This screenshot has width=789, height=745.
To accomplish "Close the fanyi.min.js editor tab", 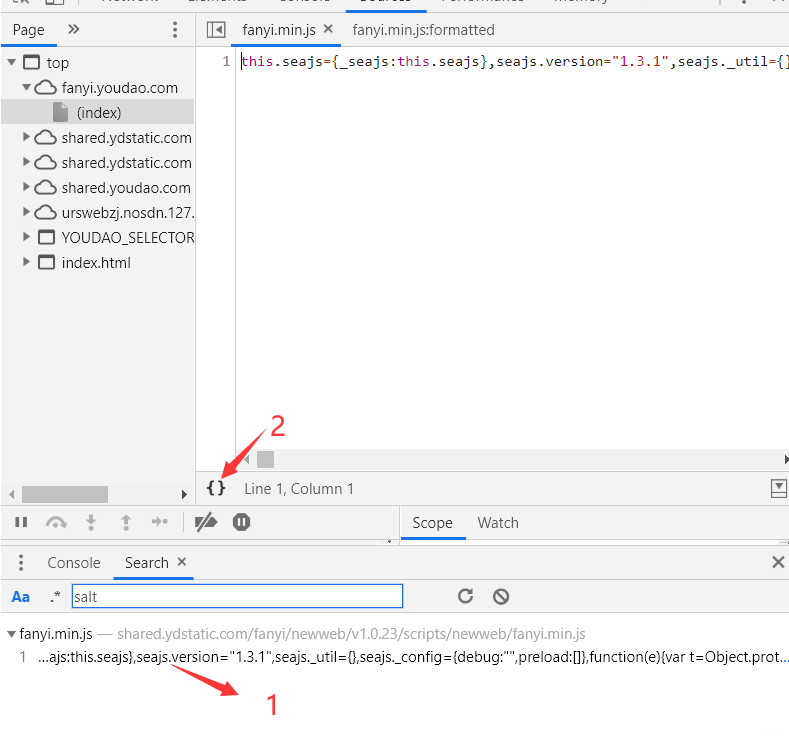I will (328, 29).
